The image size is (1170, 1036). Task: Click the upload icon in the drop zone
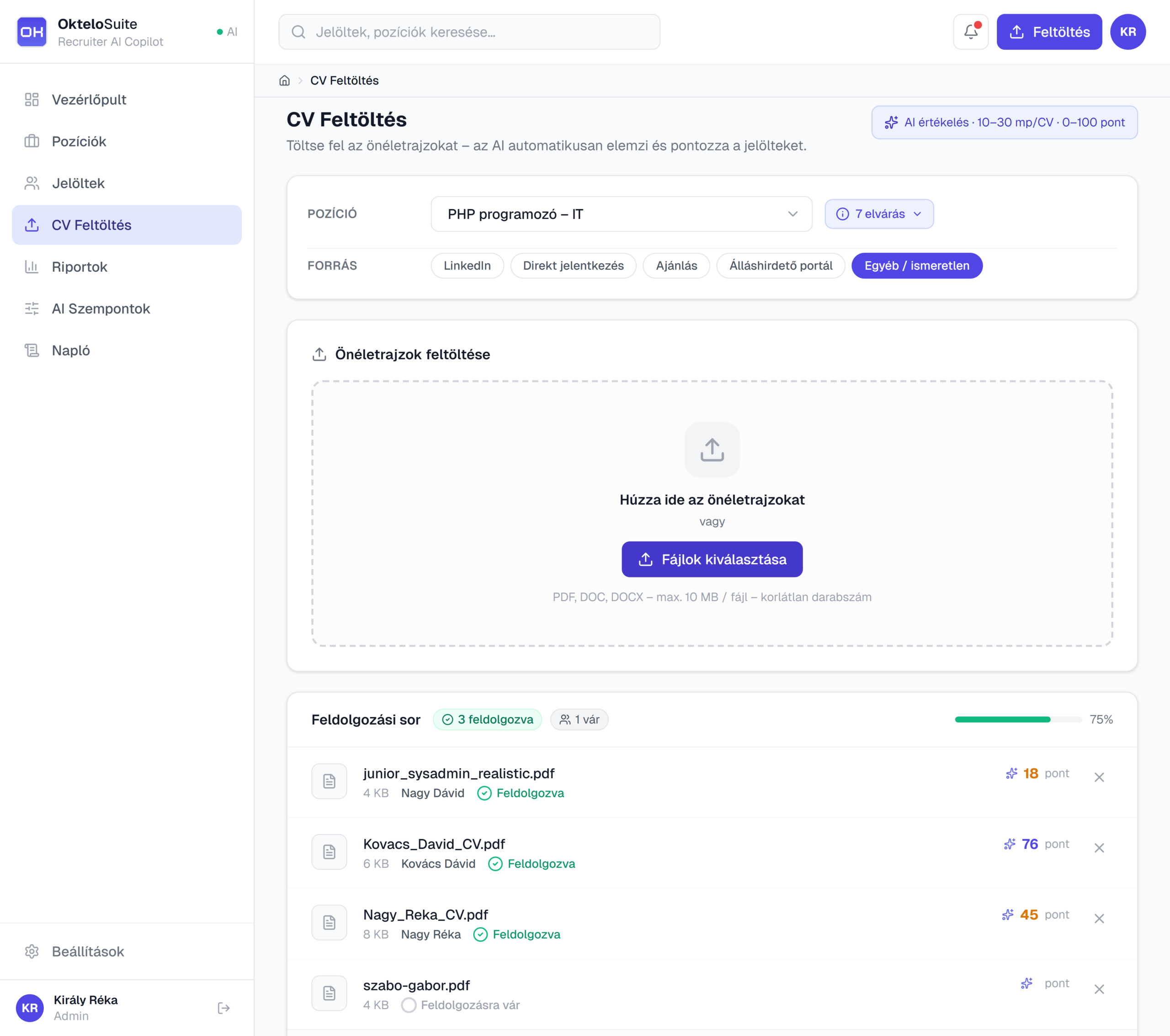[x=712, y=449]
